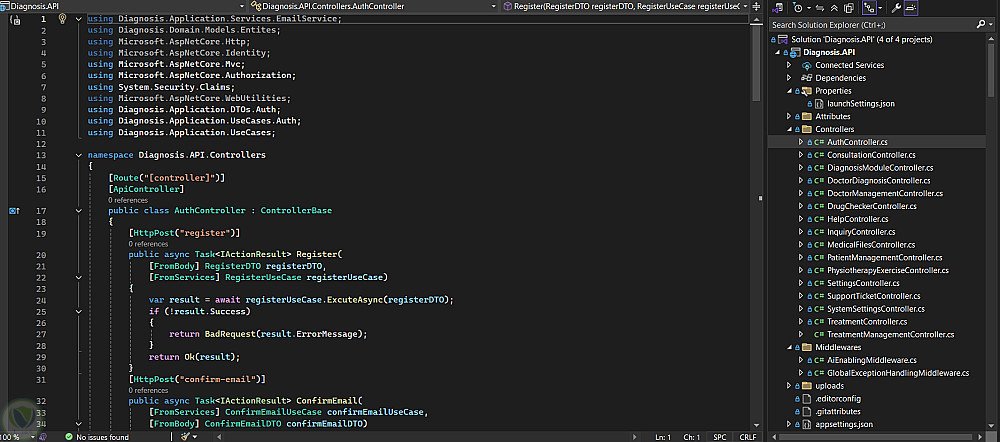Screen dimensions: 1000x442
Task: Click the lock icon beside line 1
Action: pos(16,20)
